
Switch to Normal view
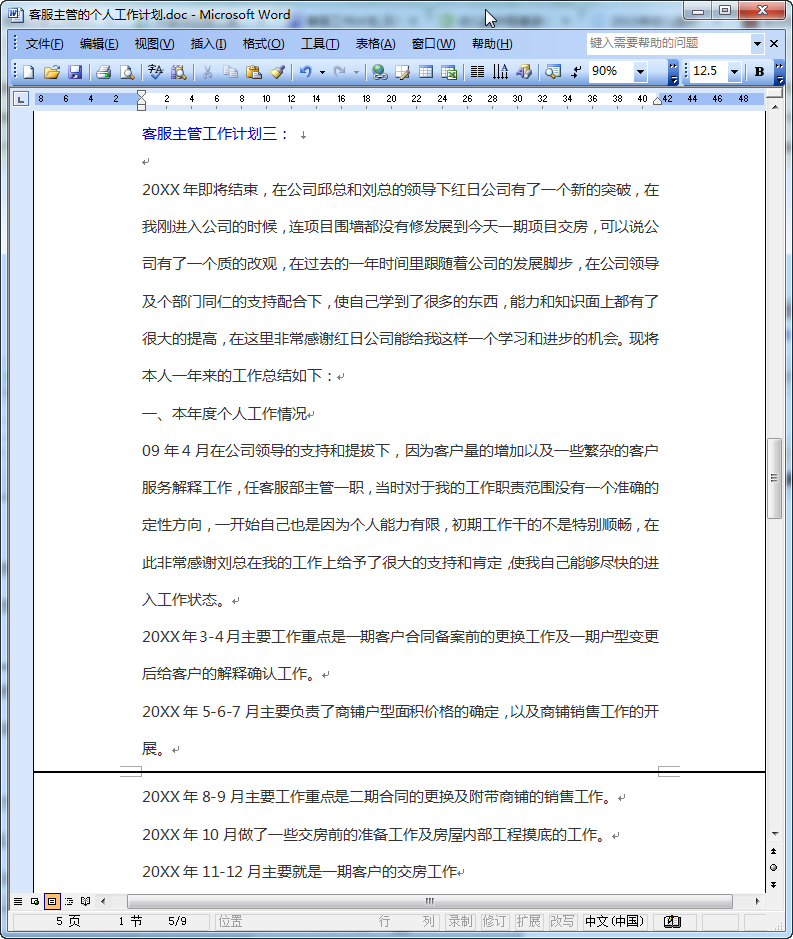point(18,901)
